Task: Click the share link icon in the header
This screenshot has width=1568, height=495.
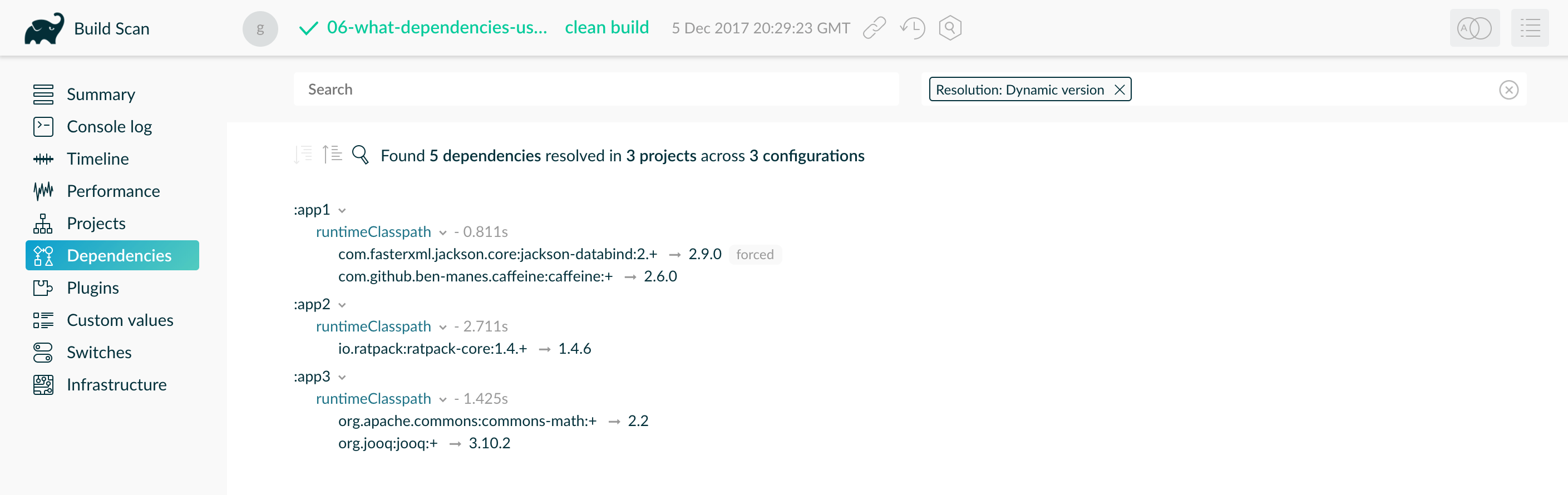Action: (x=875, y=27)
